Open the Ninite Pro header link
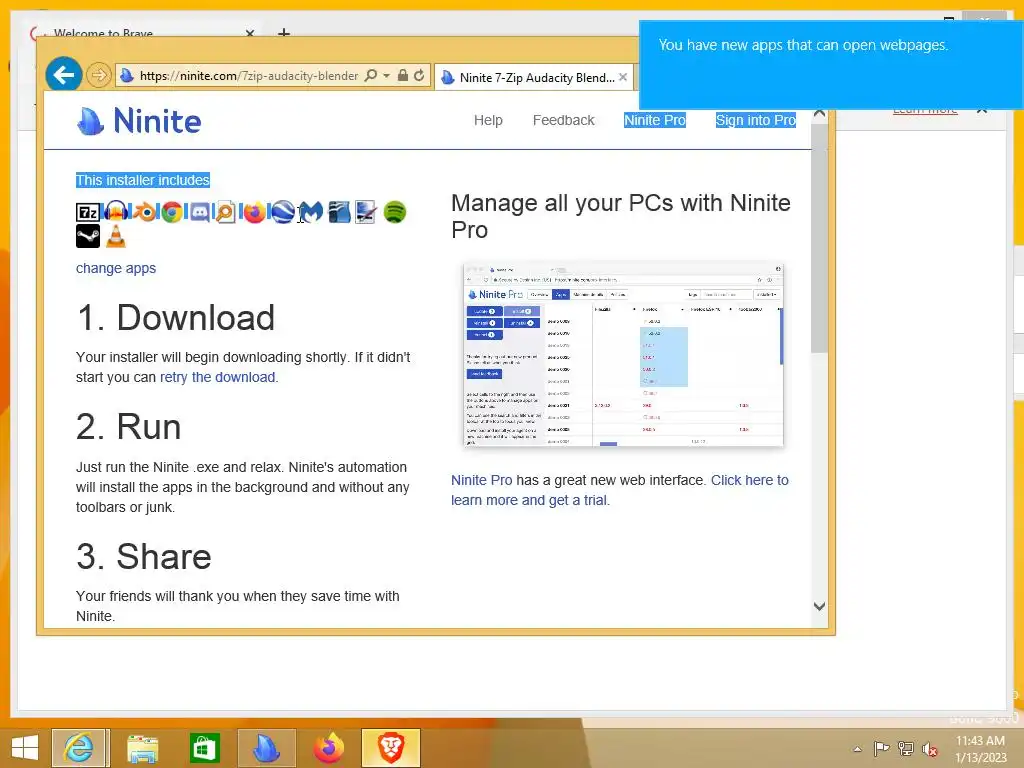1024x768 pixels. pyautogui.click(x=654, y=120)
